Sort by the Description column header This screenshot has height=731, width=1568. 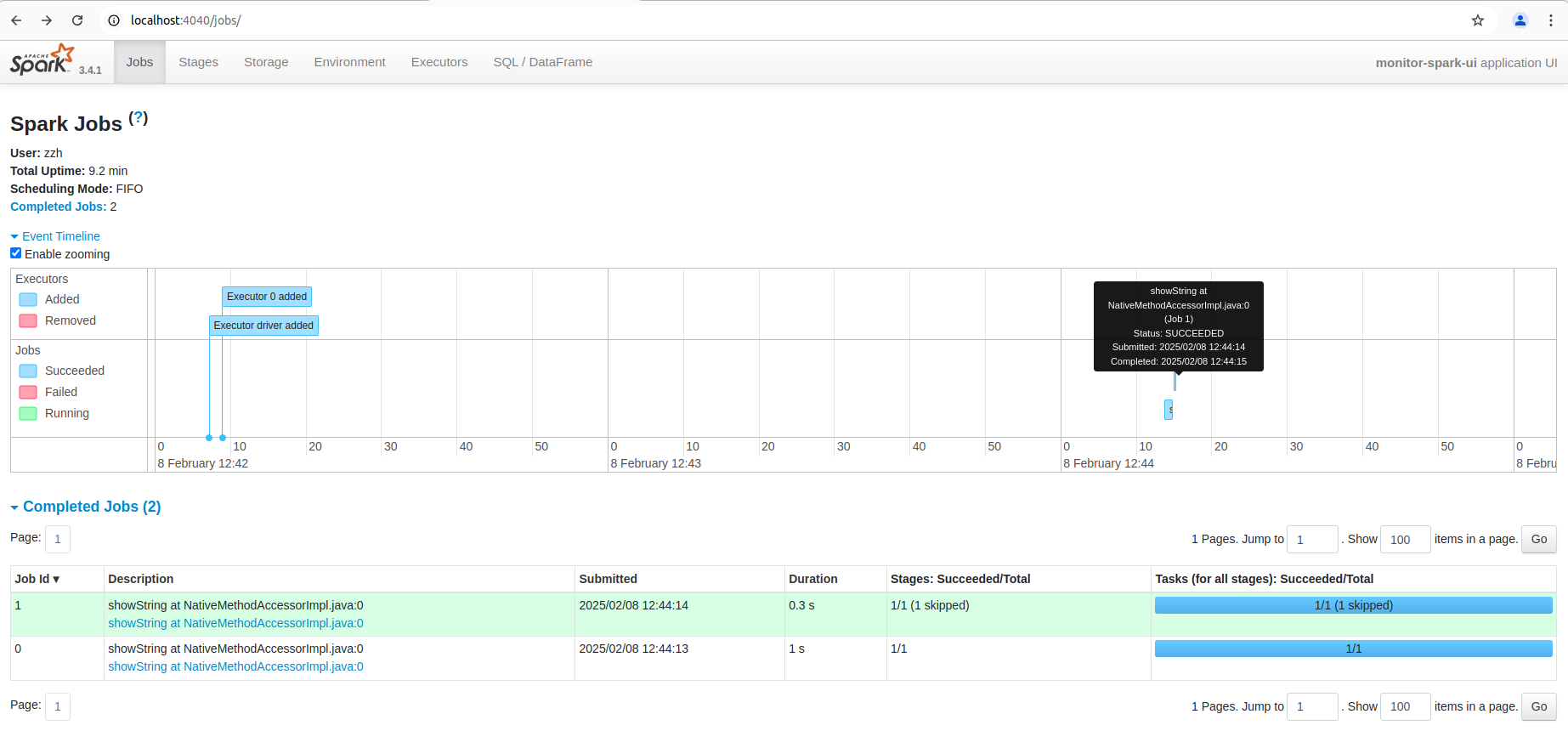[x=141, y=579]
